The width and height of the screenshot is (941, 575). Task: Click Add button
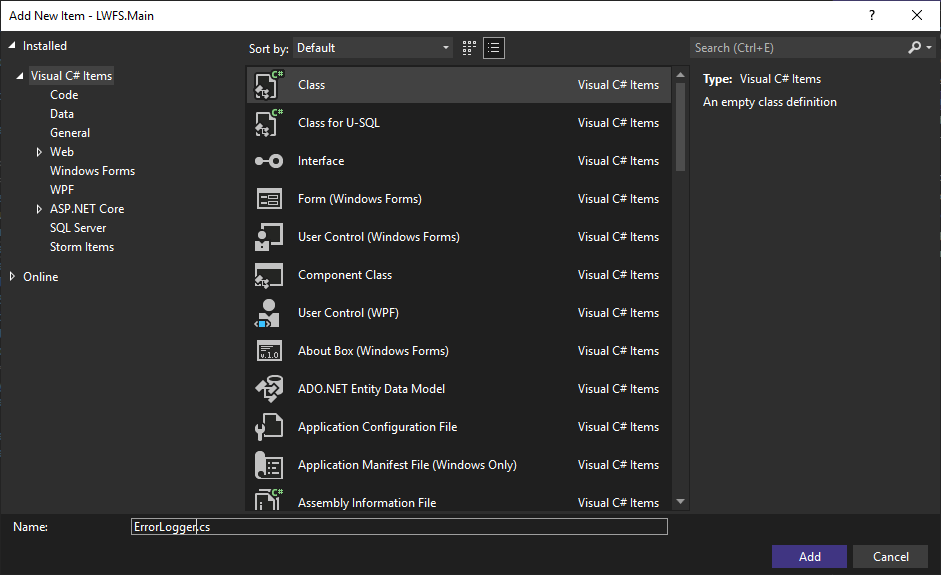tap(809, 556)
